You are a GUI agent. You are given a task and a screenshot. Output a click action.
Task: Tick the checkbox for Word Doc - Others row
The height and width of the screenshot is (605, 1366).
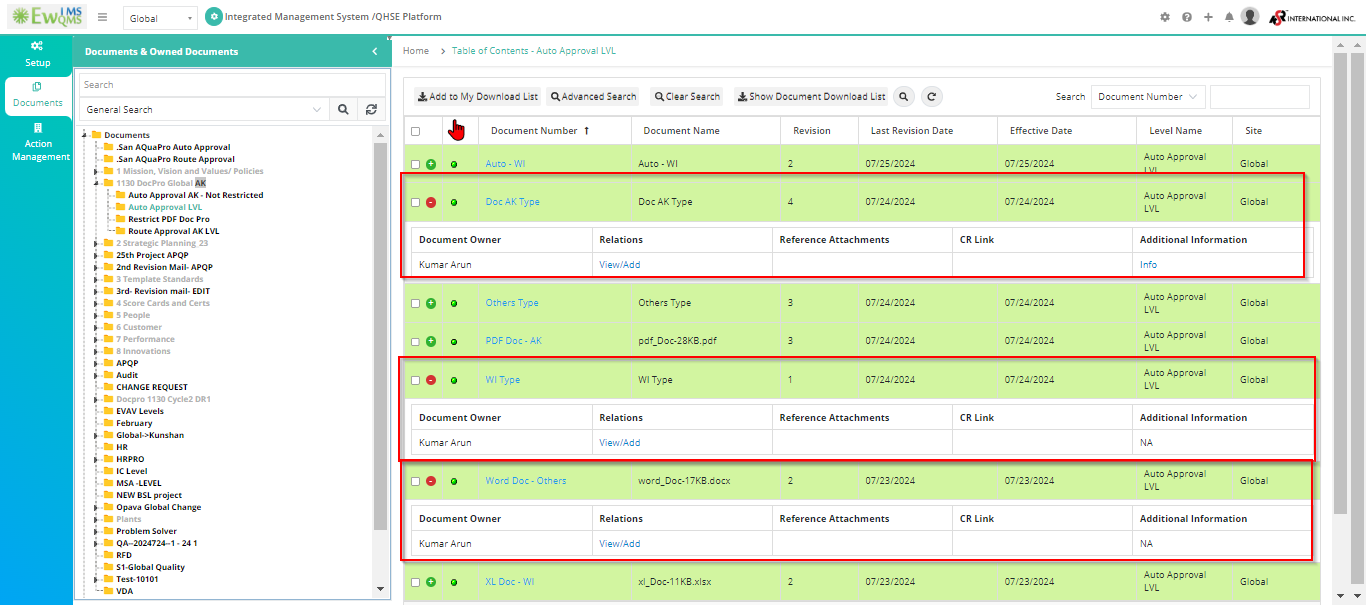[416, 481]
